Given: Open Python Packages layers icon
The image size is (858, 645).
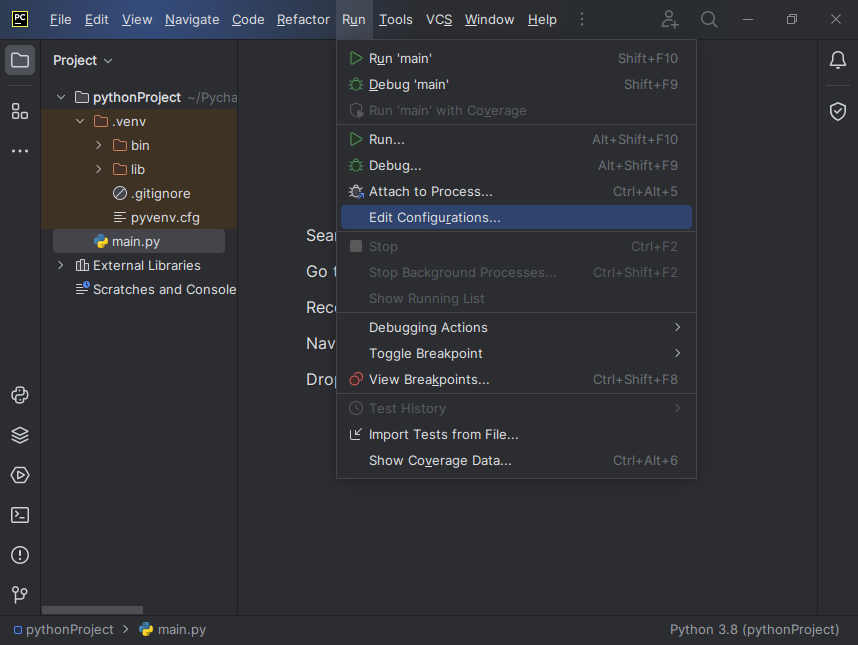Looking at the screenshot, I should pyautogui.click(x=20, y=435).
